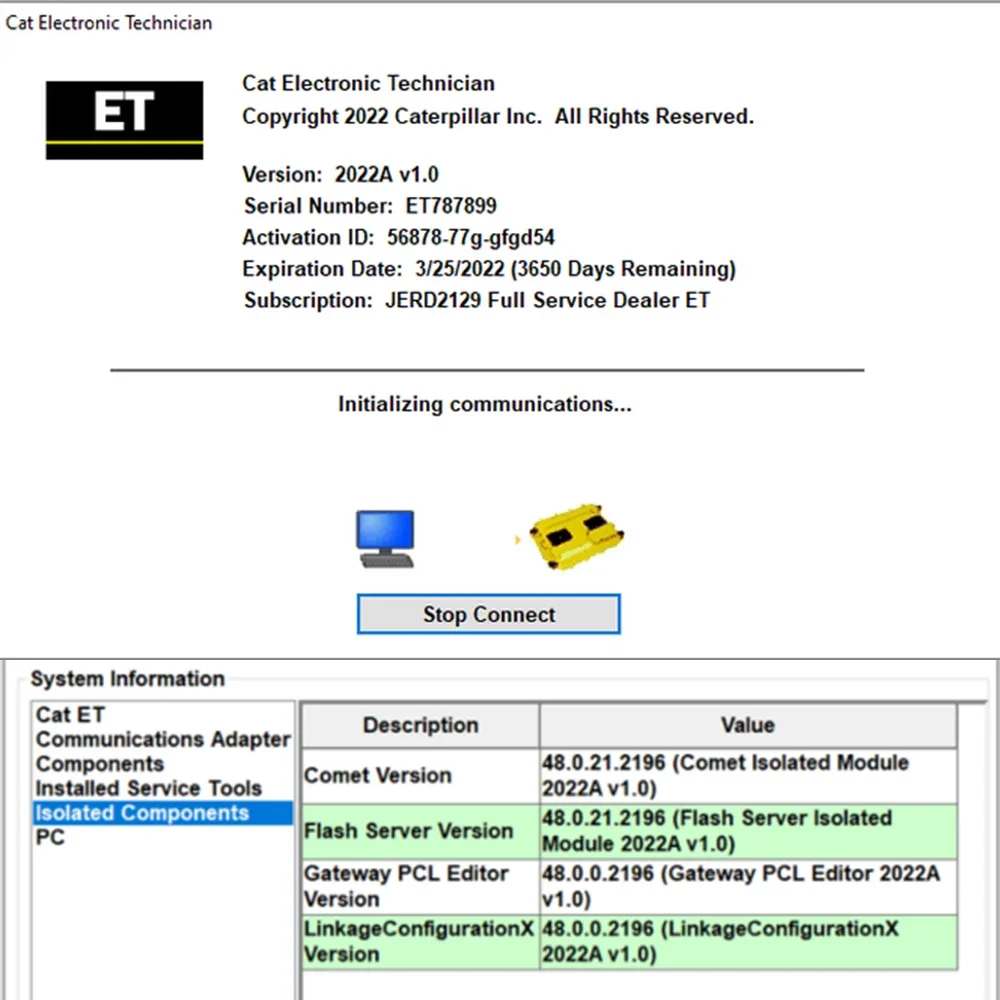Image resolution: width=1000 pixels, height=1000 pixels.
Task: Click the System Information group label
Action: coord(128,679)
